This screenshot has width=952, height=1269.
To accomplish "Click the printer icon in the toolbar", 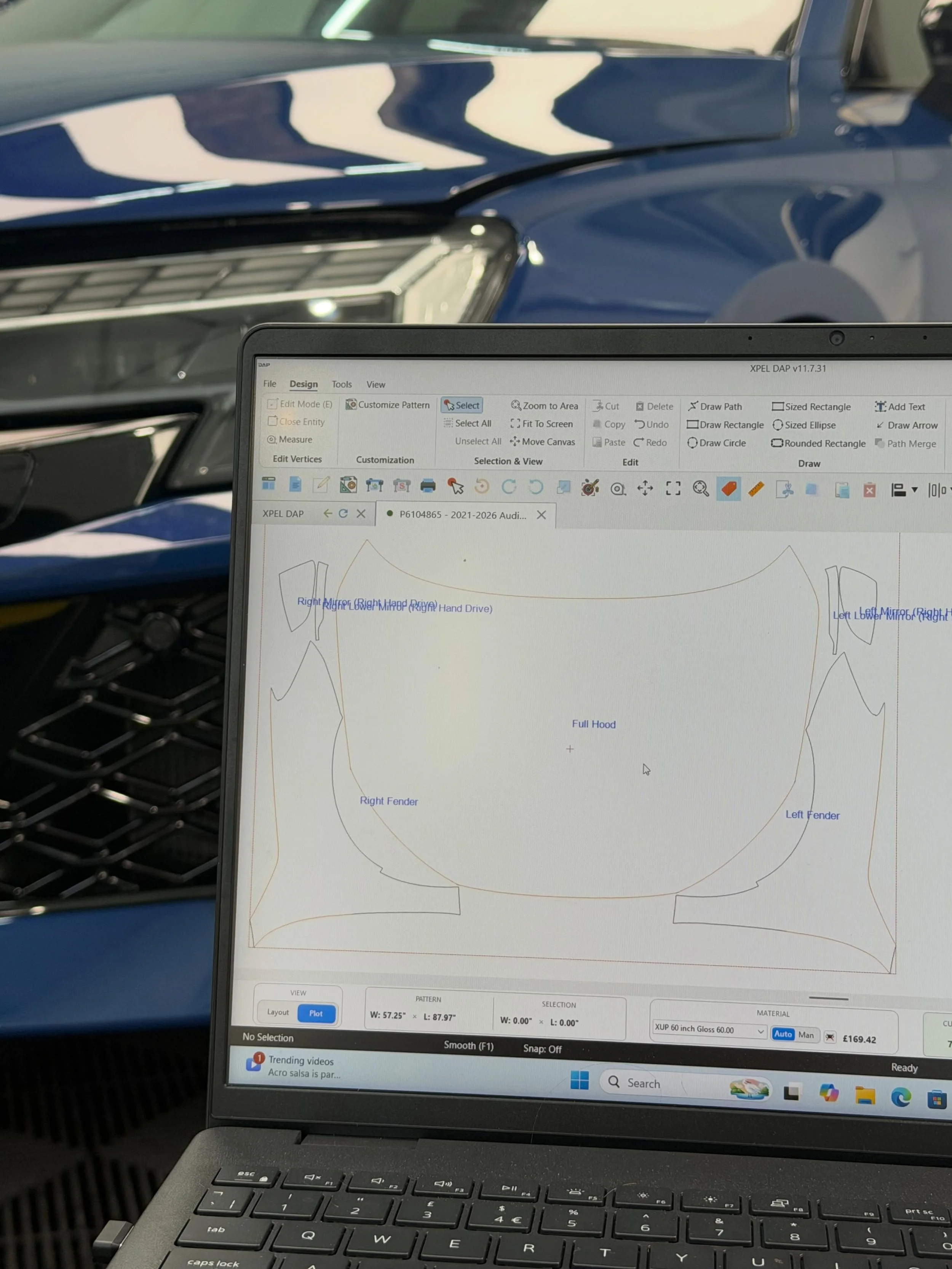I will pos(428,487).
